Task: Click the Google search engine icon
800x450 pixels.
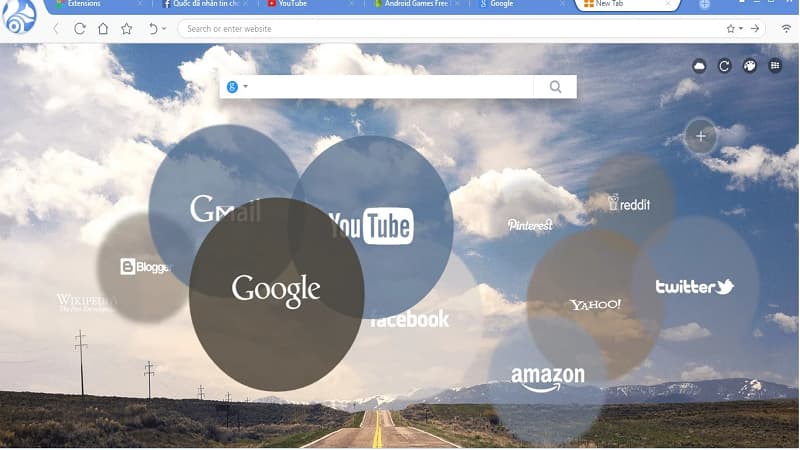Action: pyautogui.click(x=232, y=87)
